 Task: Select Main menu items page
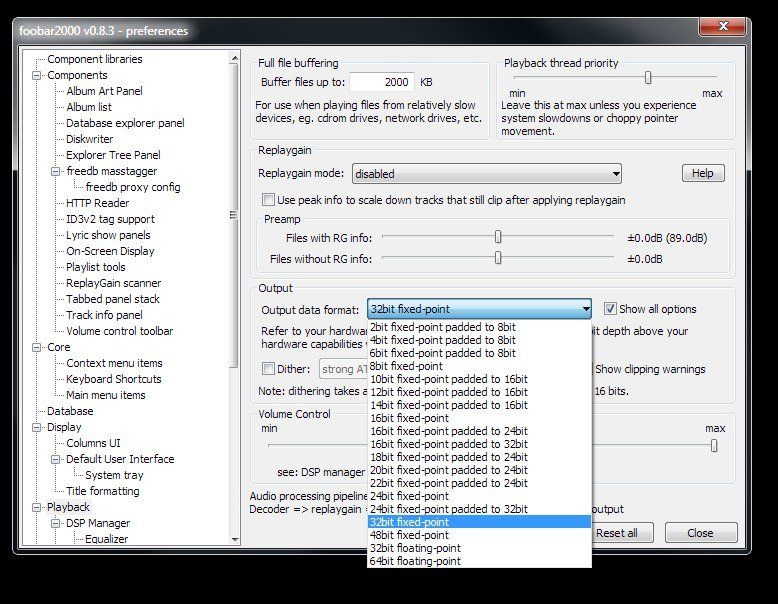pos(106,395)
